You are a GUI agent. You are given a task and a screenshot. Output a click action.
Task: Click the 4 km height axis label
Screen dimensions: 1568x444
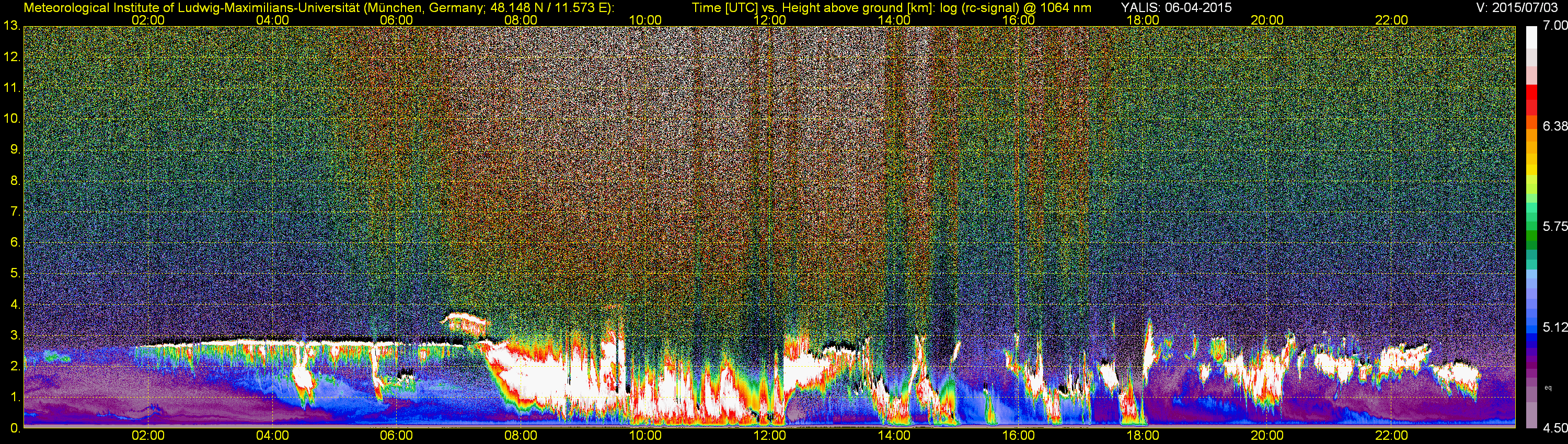click(15, 305)
